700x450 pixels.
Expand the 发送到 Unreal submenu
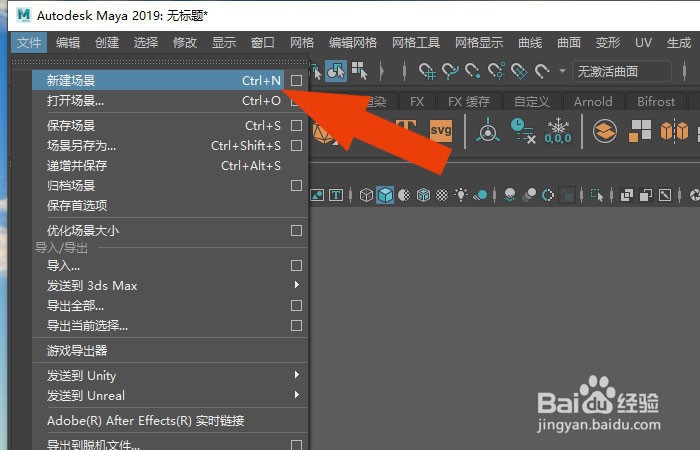(296, 395)
